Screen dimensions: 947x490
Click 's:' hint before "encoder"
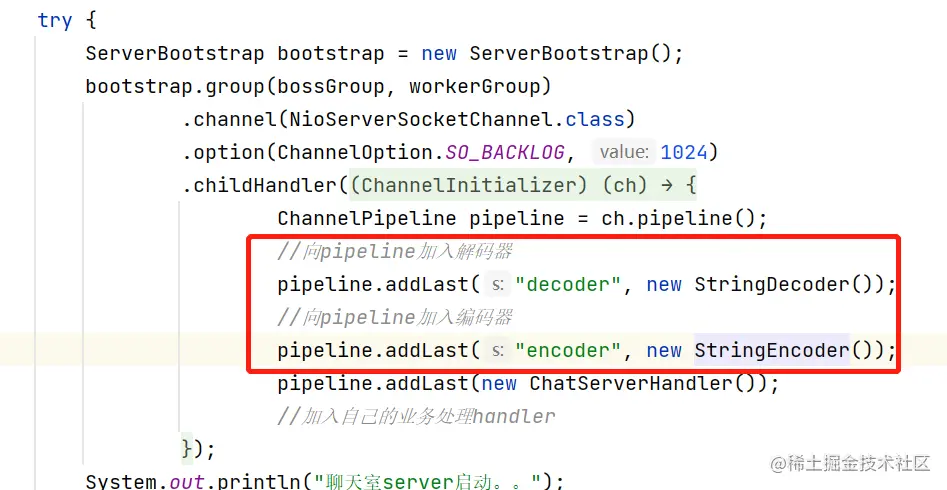point(498,350)
